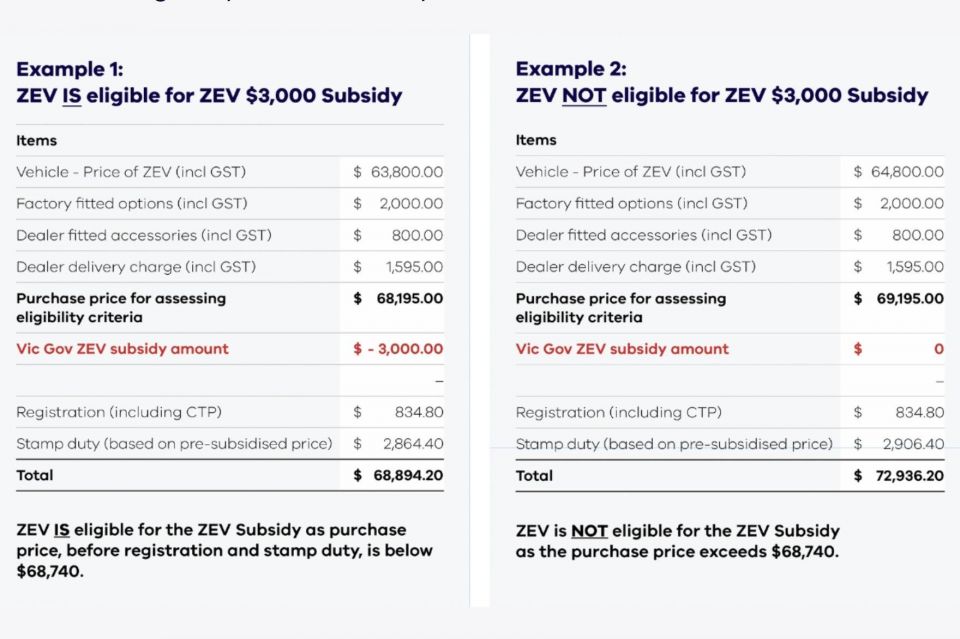Click the 'ZEV IS eligible' explanation paragraph
The height and width of the screenshot is (639, 960).
224,550
